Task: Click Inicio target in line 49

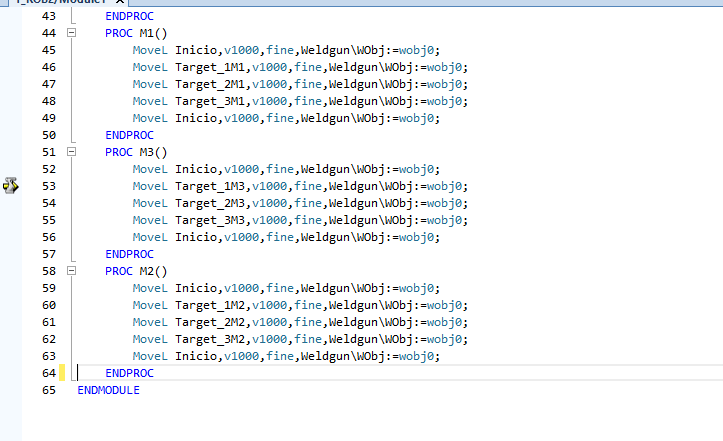Action: pos(196,118)
